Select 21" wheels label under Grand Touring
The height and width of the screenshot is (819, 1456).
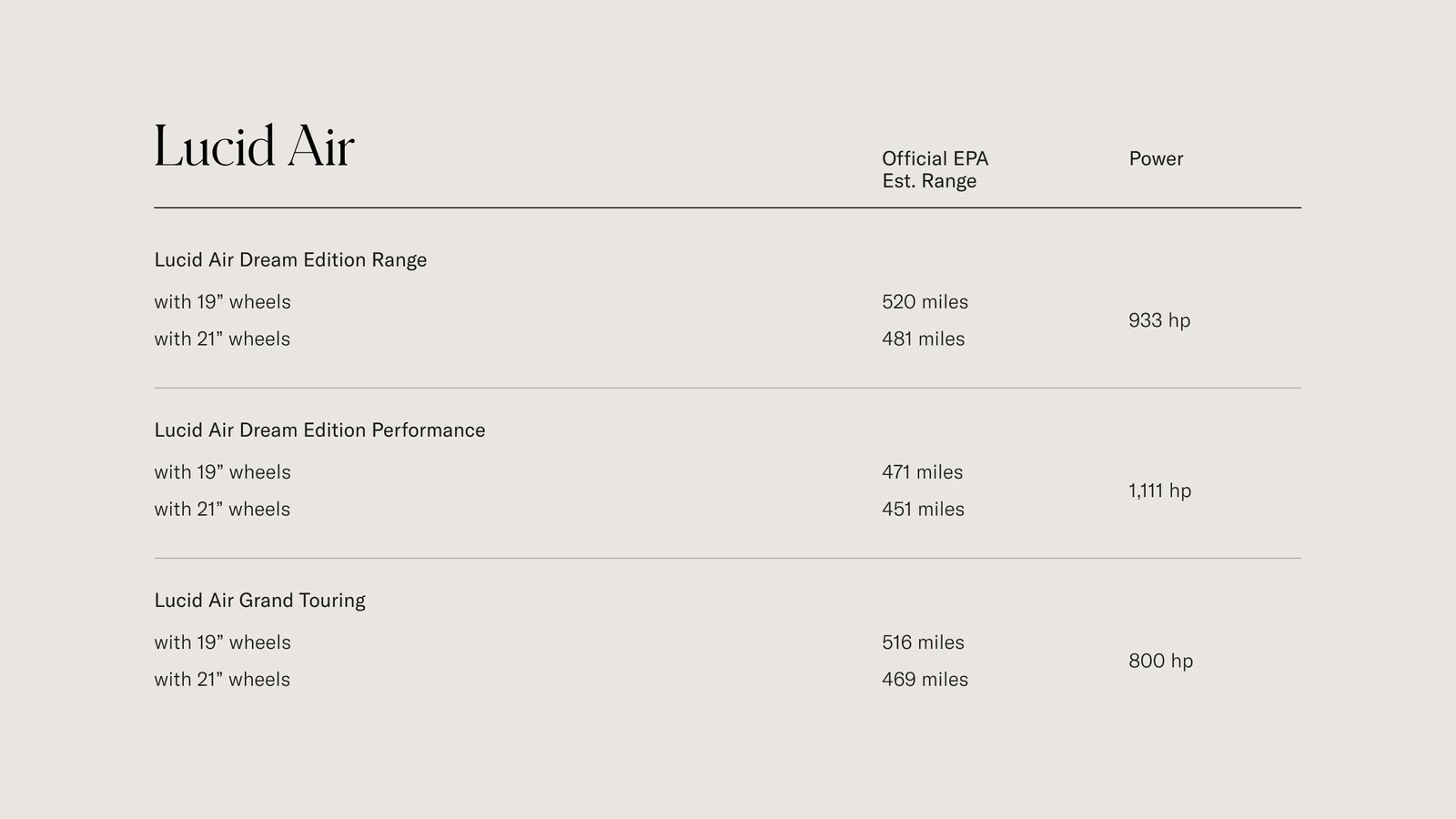(222, 680)
